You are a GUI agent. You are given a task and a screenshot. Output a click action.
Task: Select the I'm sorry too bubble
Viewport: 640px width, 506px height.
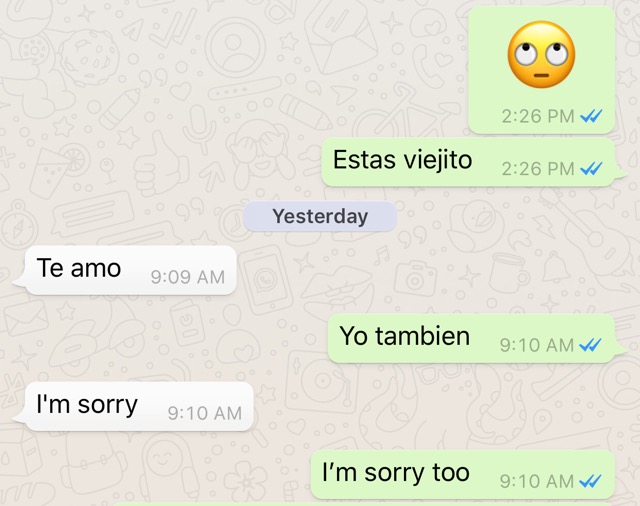pos(463,475)
